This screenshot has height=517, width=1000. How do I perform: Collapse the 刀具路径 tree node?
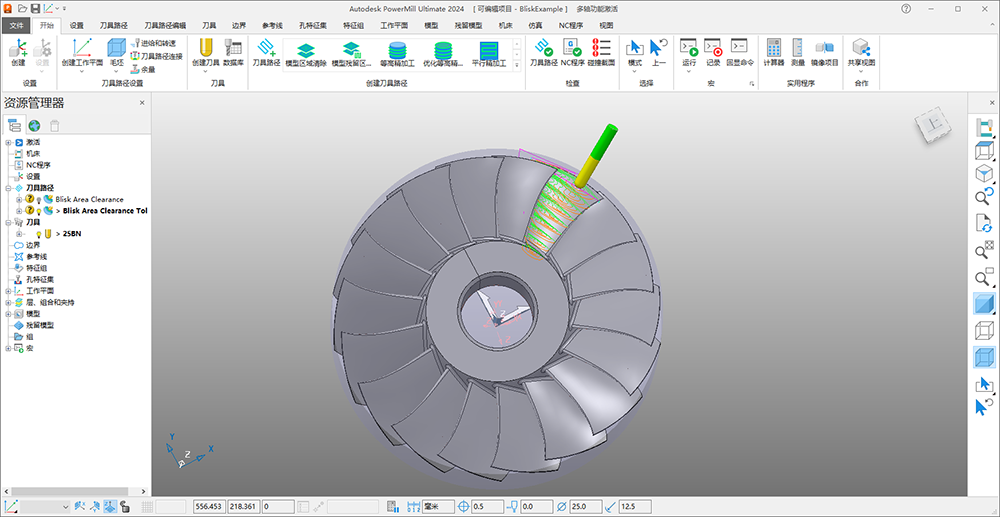click(x=8, y=188)
